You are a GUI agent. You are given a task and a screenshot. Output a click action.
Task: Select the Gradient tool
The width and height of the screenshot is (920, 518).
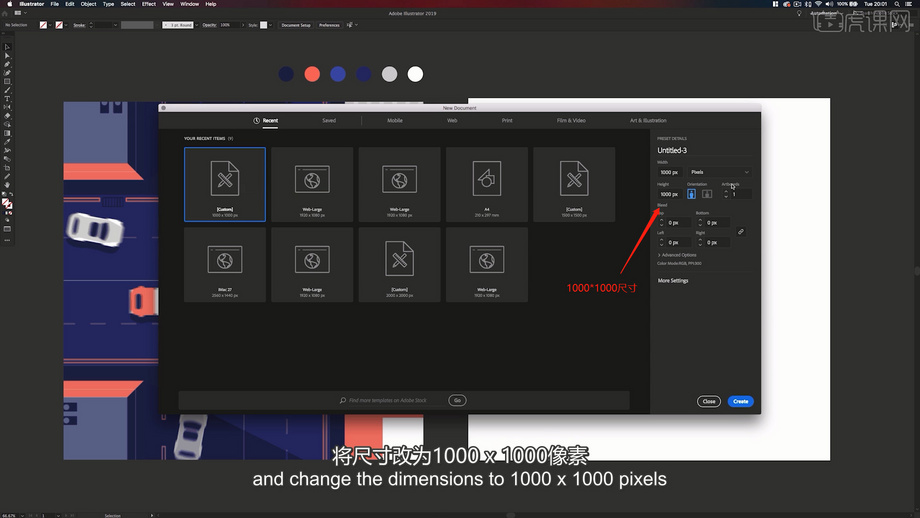coord(7,133)
